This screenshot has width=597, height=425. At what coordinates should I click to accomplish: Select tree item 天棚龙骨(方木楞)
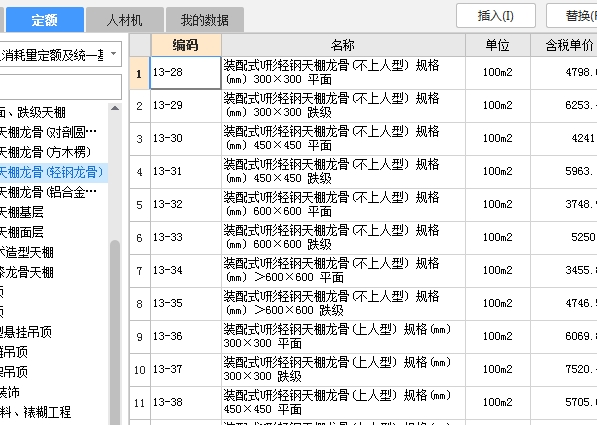[x=45, y=152]
